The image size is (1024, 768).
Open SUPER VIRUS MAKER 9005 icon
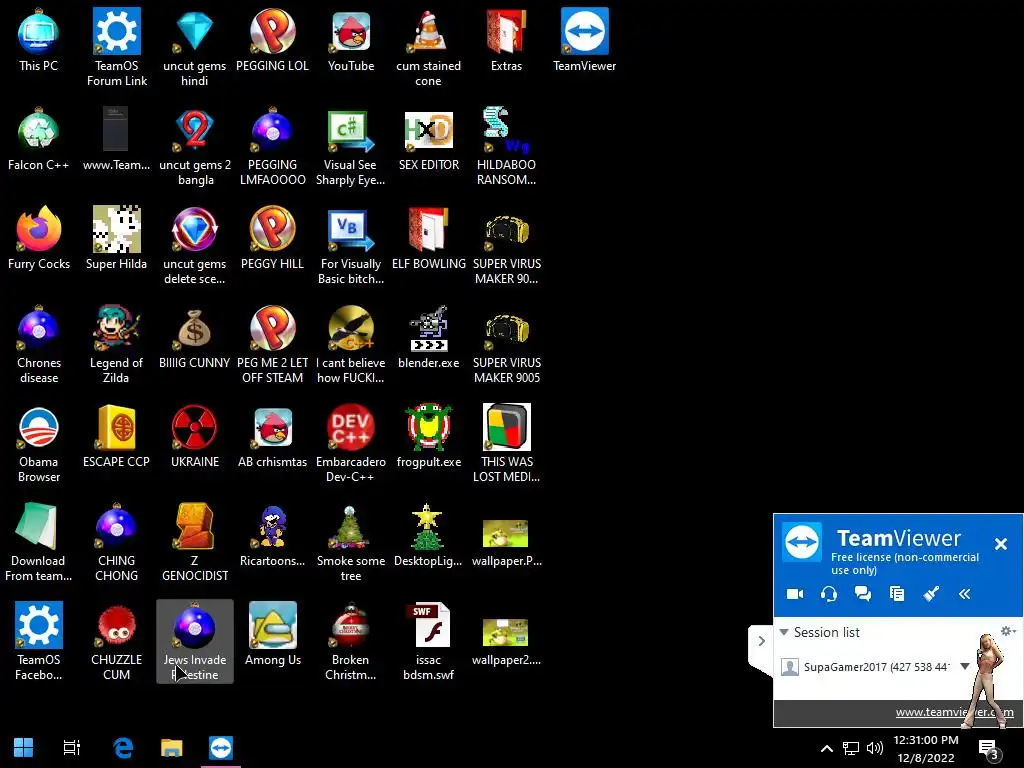pos(506,344)
